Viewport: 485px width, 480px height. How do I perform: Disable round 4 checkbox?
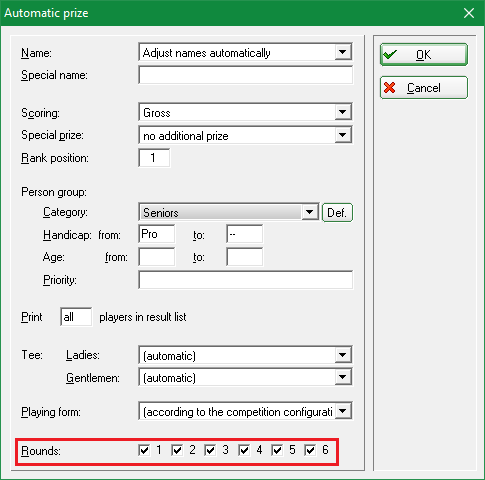coord(244,450)
